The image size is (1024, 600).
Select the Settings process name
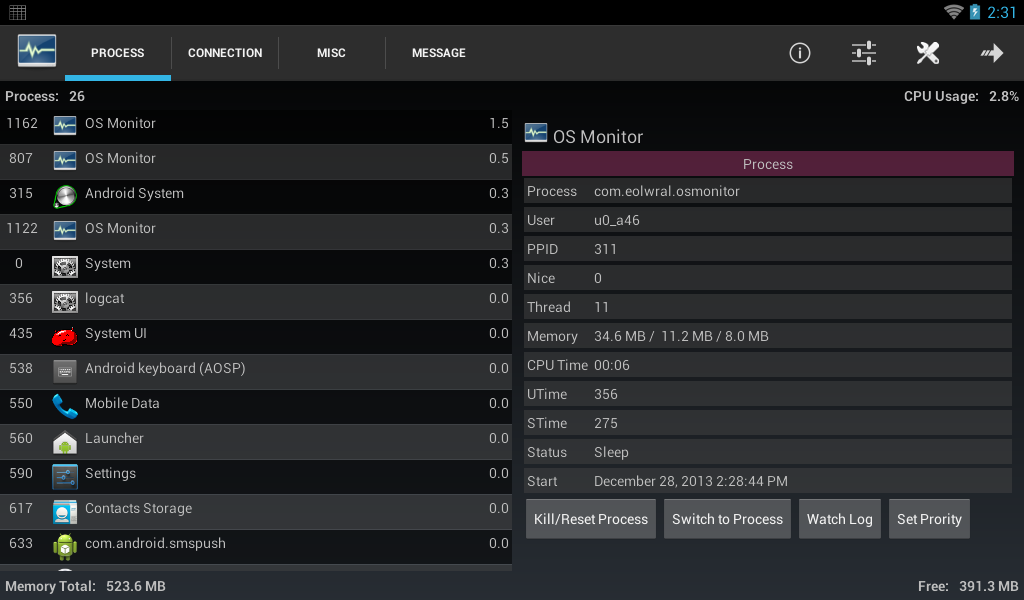tap(110, 473)
